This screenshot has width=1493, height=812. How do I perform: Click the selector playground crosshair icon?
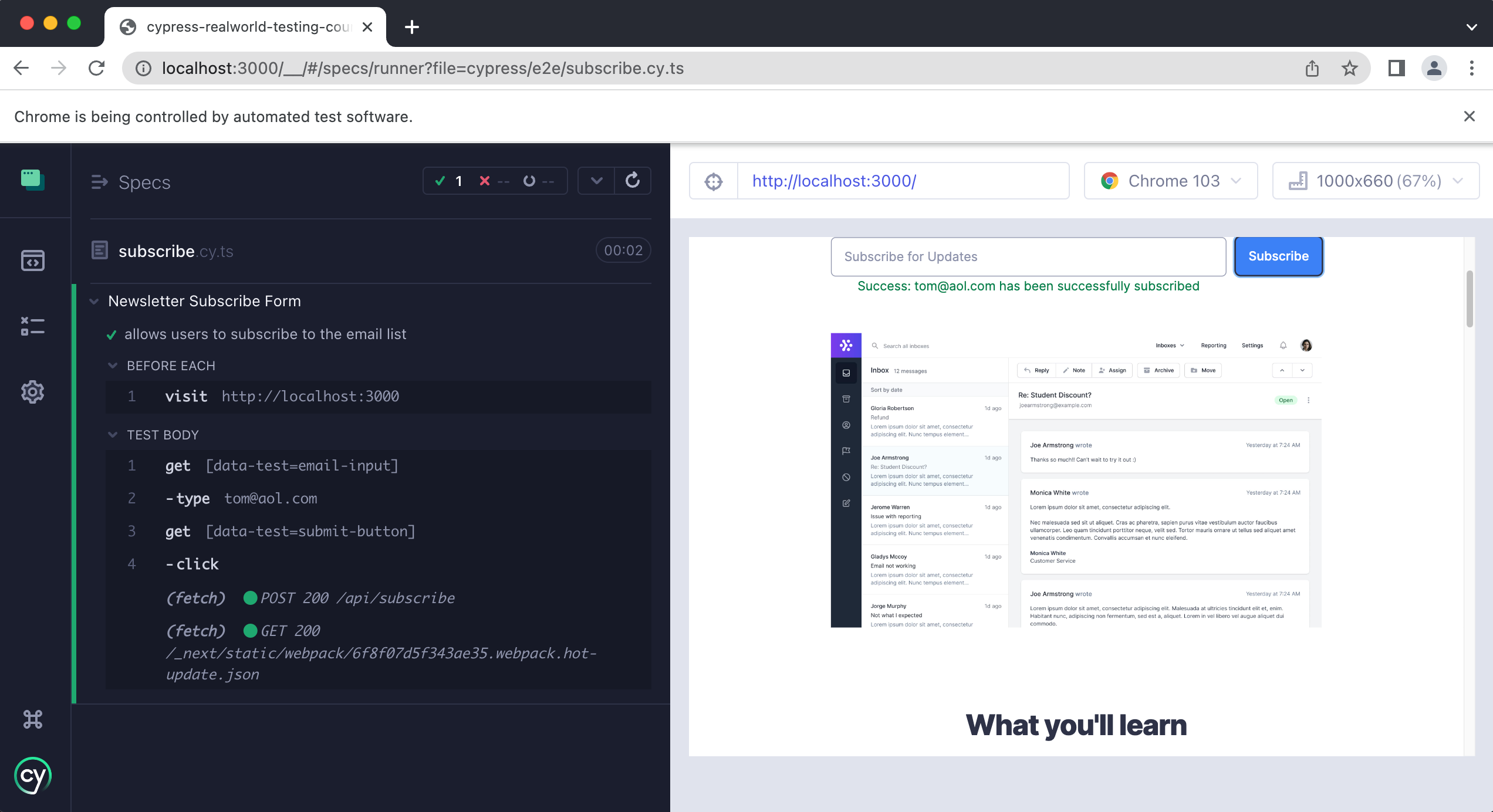pyautogui.click(x=714, y=181)
